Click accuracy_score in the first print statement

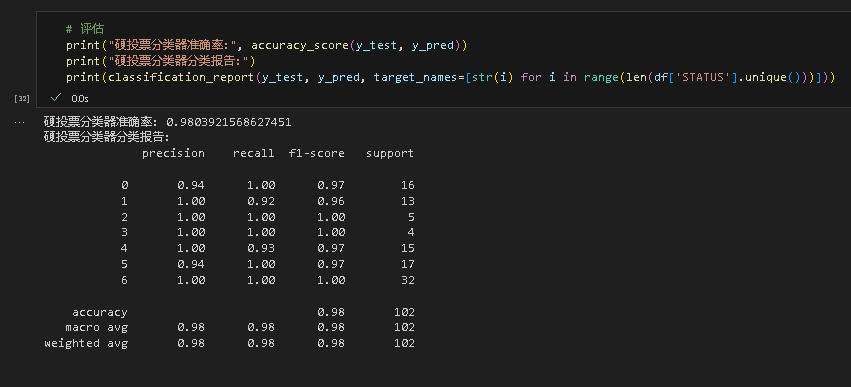pyautogui.click(x=300, y=46)
